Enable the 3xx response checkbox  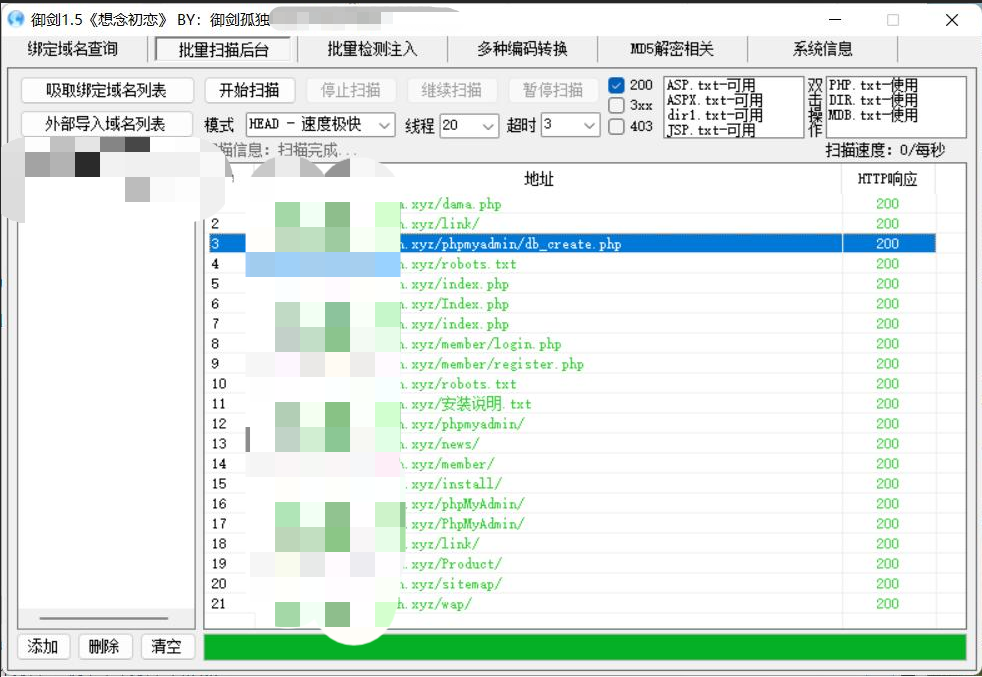616,105
